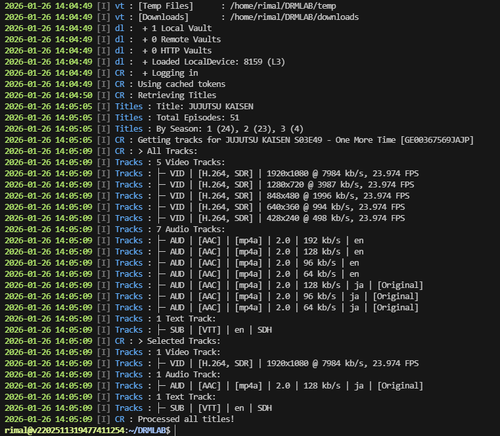
Task: Click 'Getting tracks for JUJUTSU KAISEN S03E49' text
Action: pyautogui.click(x=230, y=140)
